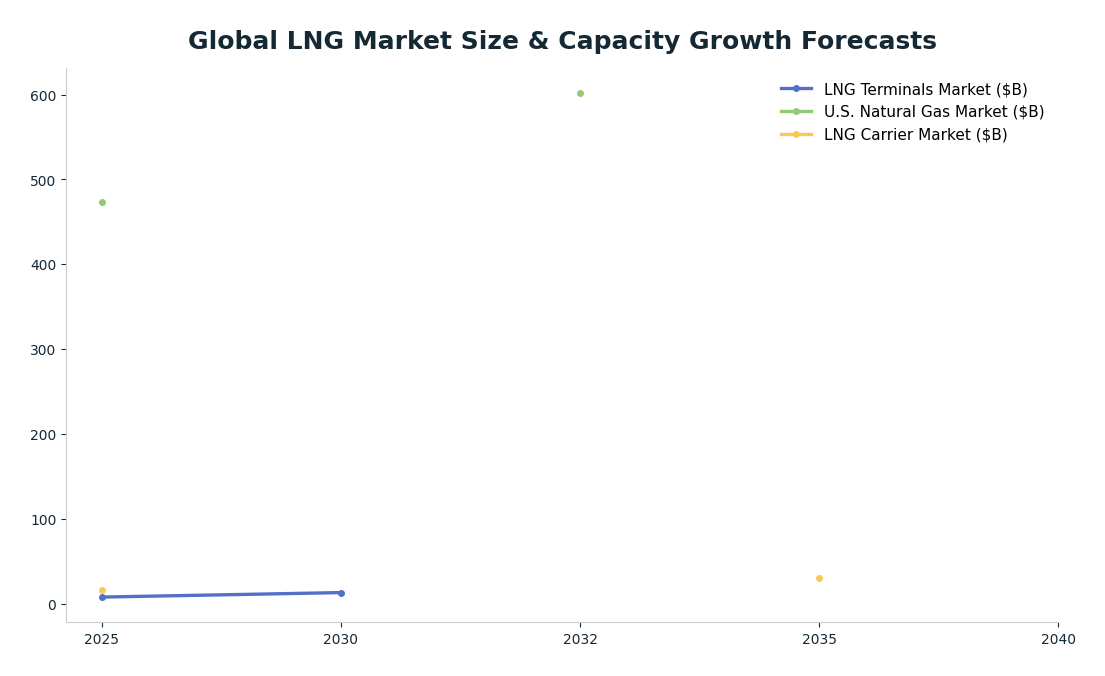Screen dimensions: 1105x676
Task: Select the green data point at 2032
Action: (580, 94)
